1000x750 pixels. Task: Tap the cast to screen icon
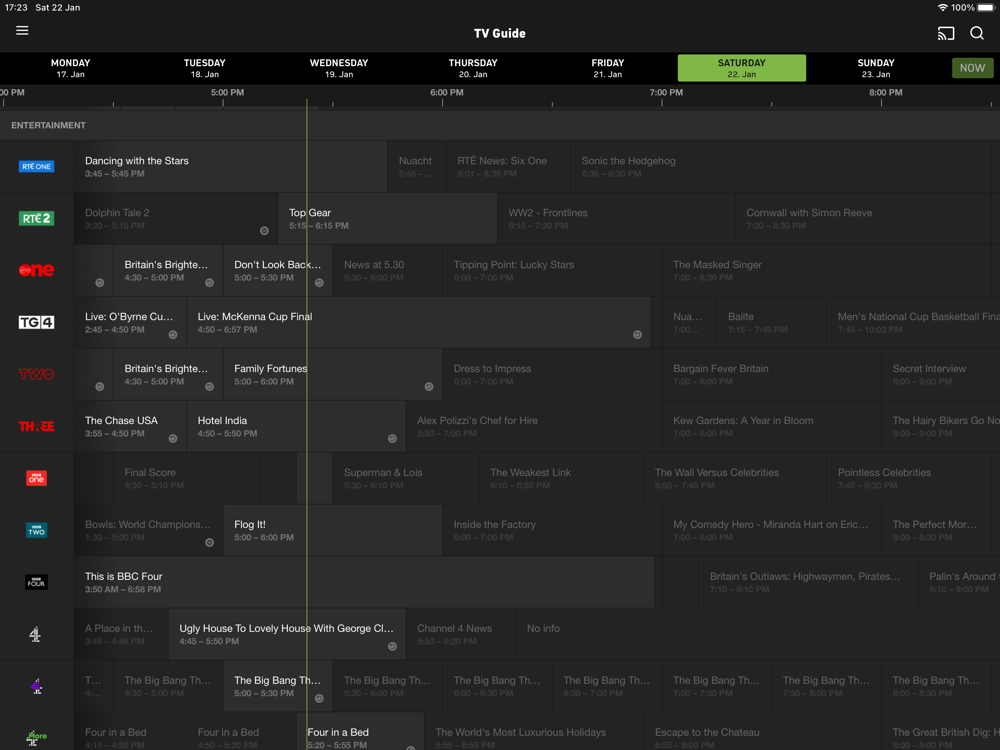point(946,33)
